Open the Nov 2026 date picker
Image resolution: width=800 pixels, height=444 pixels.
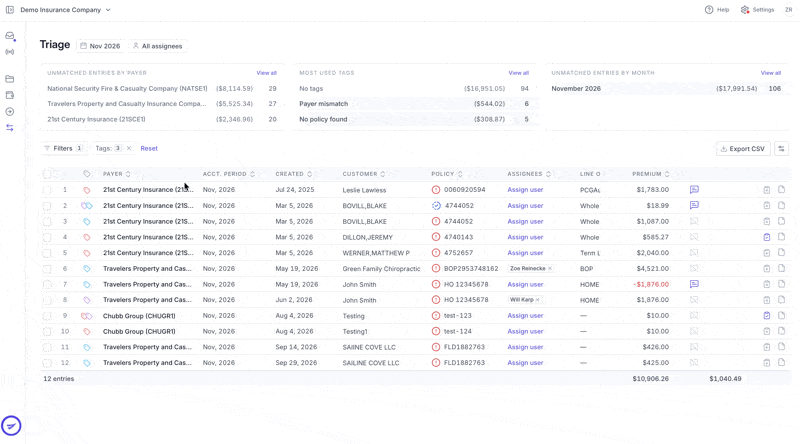(100, 46)
